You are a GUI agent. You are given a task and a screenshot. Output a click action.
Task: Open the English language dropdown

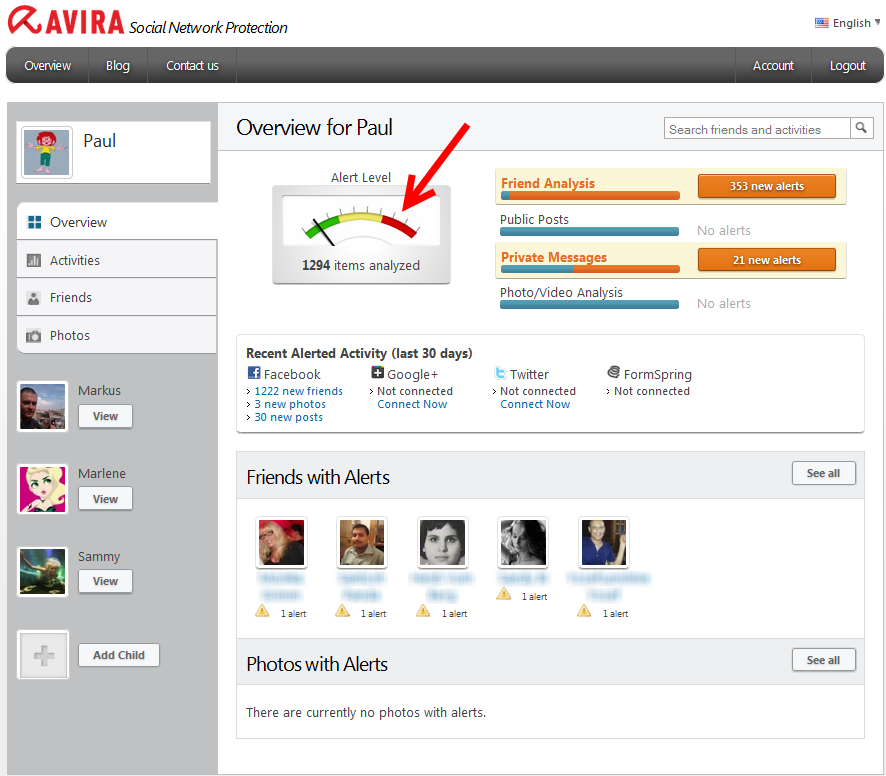[850, 22]
